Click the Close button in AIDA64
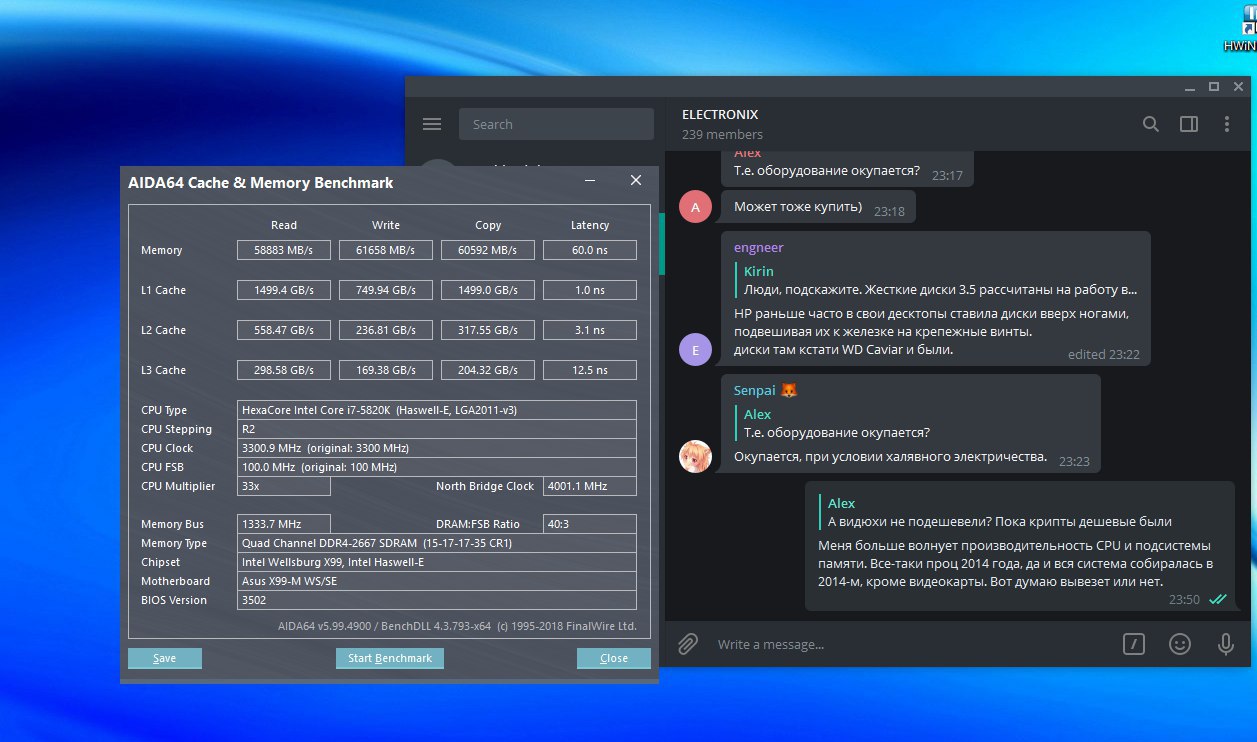Screen dimensions: 1257x742 [x=614, y=658]
